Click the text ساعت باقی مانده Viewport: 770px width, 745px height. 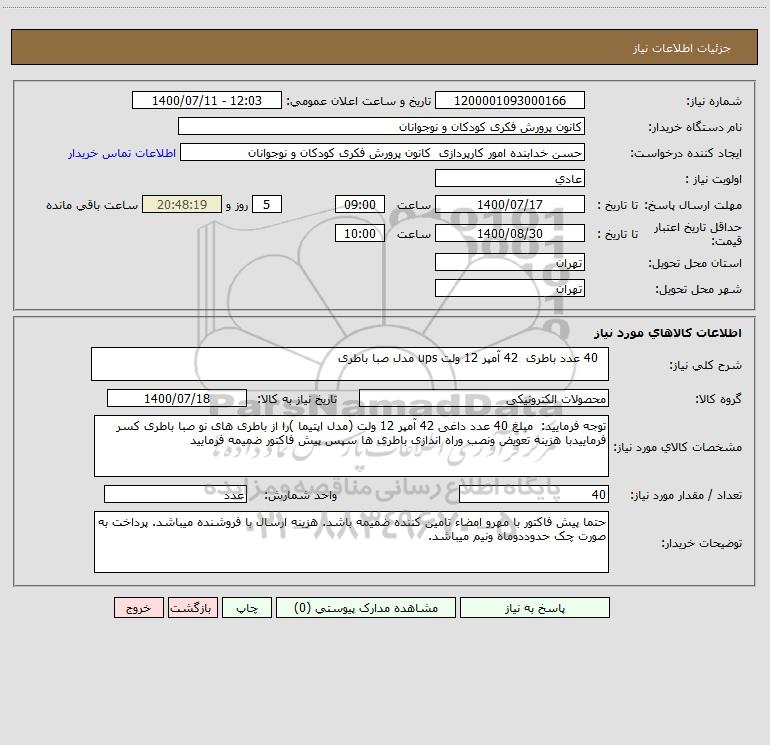pyautogui.click(x=92, y=205)
